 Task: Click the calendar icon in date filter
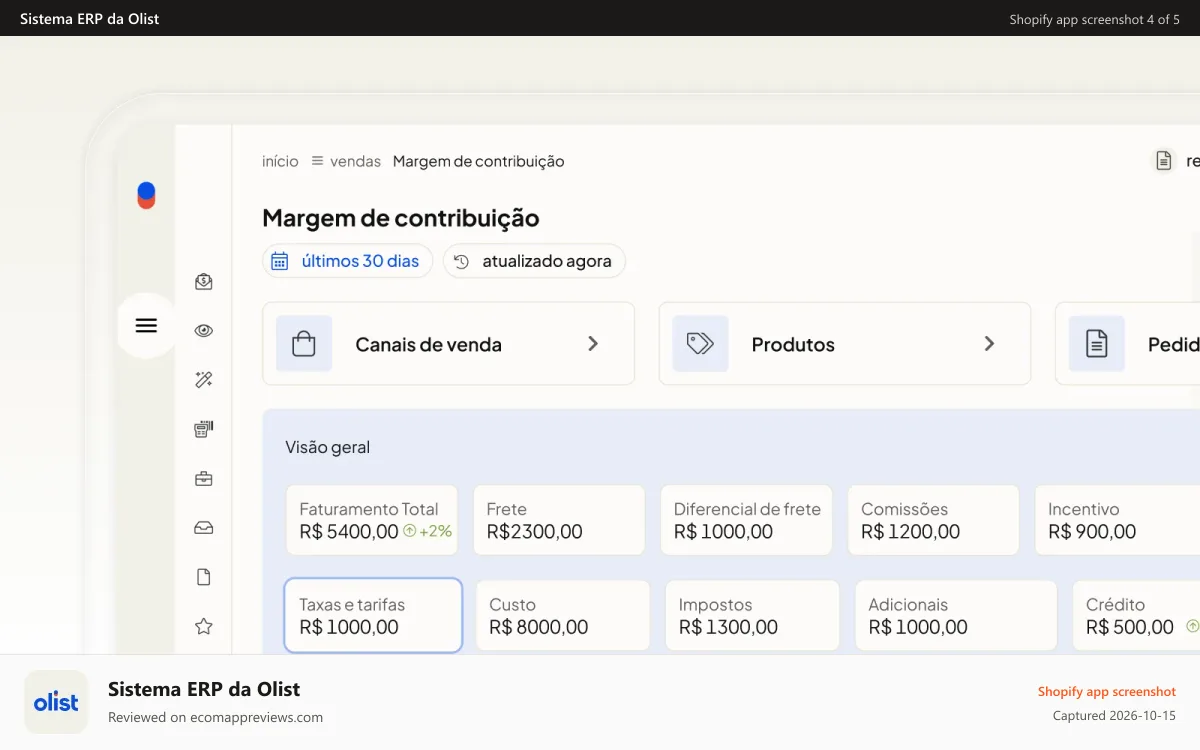(x=280, y=261)
